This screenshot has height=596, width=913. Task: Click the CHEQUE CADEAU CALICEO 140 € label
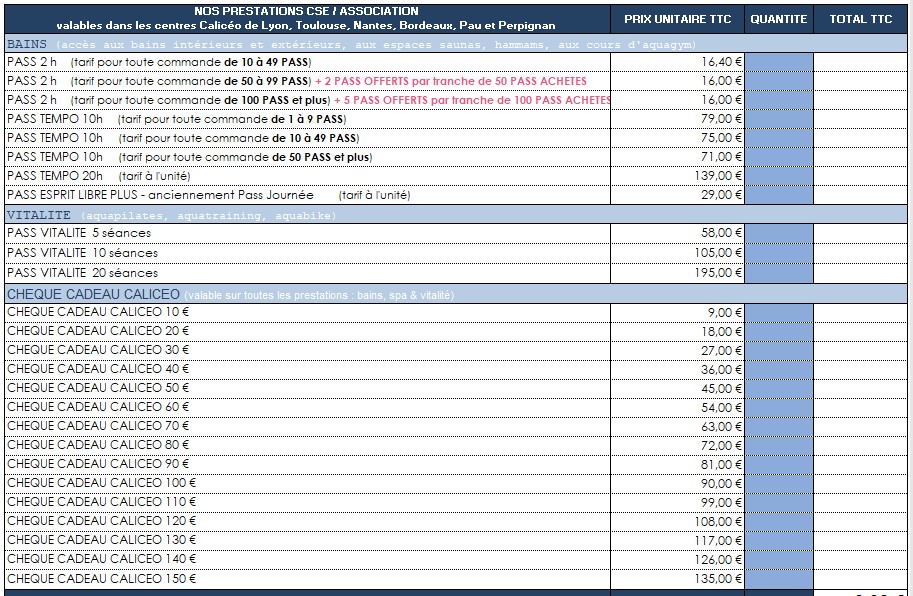click(101, 559)
